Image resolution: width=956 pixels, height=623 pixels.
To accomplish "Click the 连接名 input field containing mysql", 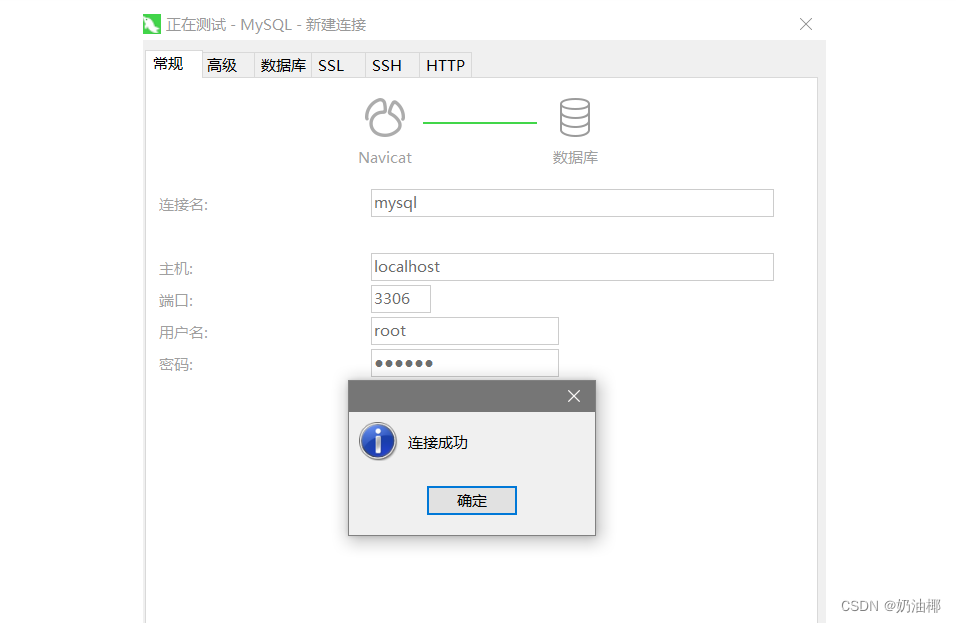I will click(572, 203).
